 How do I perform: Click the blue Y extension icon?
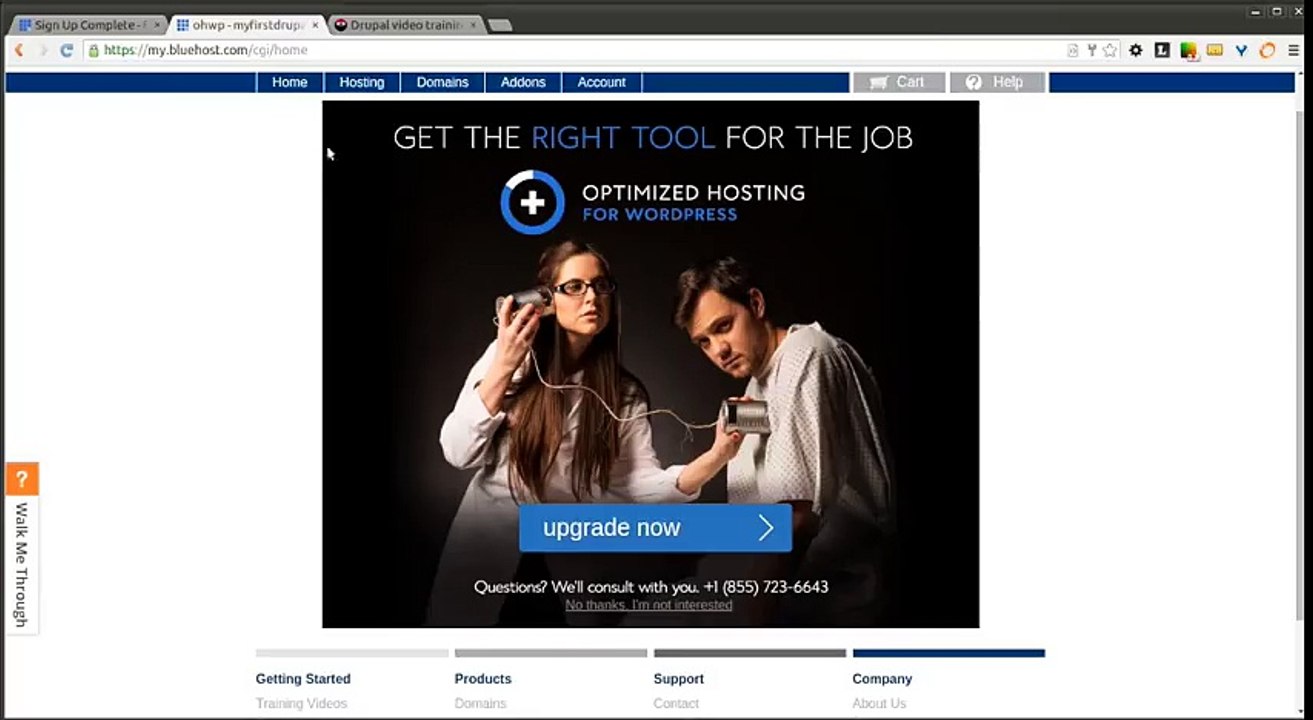(x=1241, y=50)
